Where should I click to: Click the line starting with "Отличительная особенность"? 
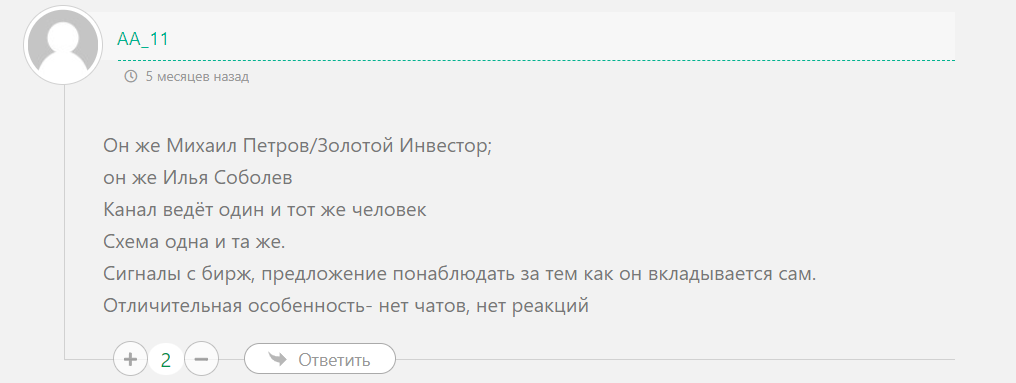346,306
